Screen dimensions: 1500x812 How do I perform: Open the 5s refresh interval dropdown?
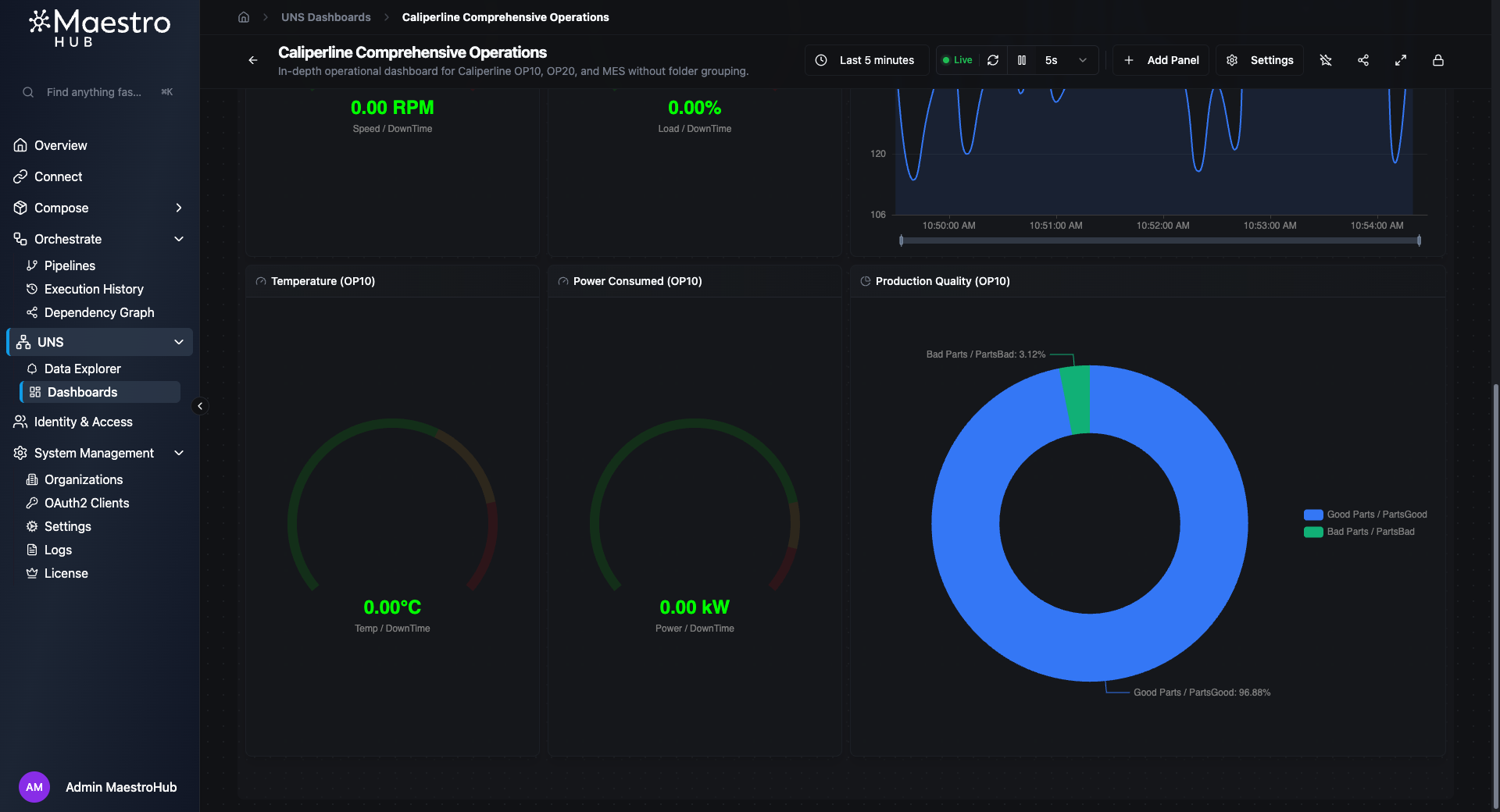[1082, 60]
